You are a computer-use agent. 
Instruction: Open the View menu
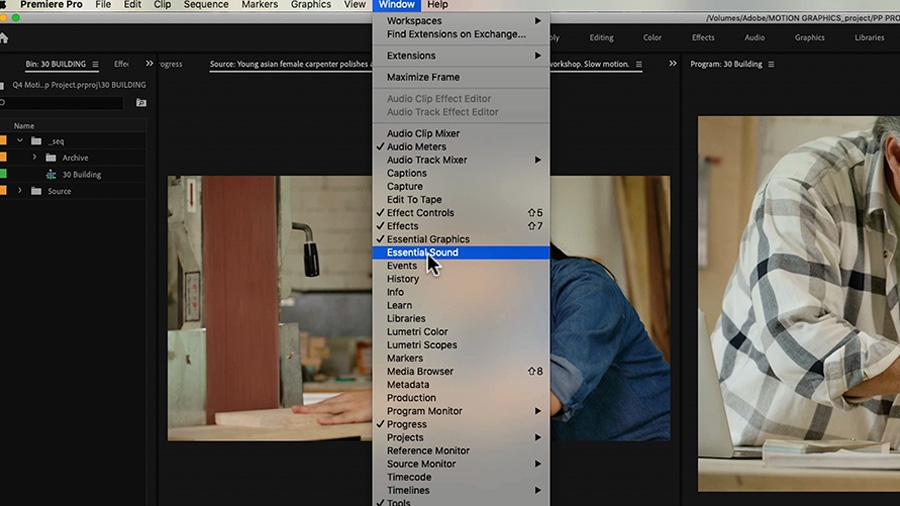pos(355,5)
